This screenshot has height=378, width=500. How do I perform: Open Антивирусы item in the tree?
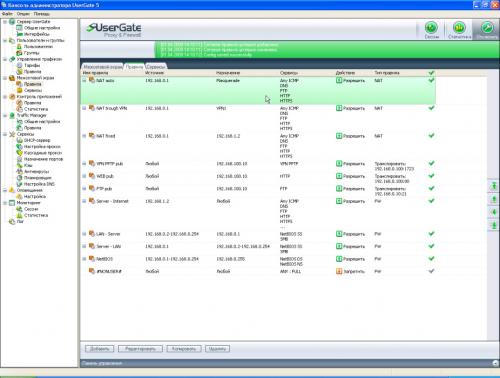point(36,171)
